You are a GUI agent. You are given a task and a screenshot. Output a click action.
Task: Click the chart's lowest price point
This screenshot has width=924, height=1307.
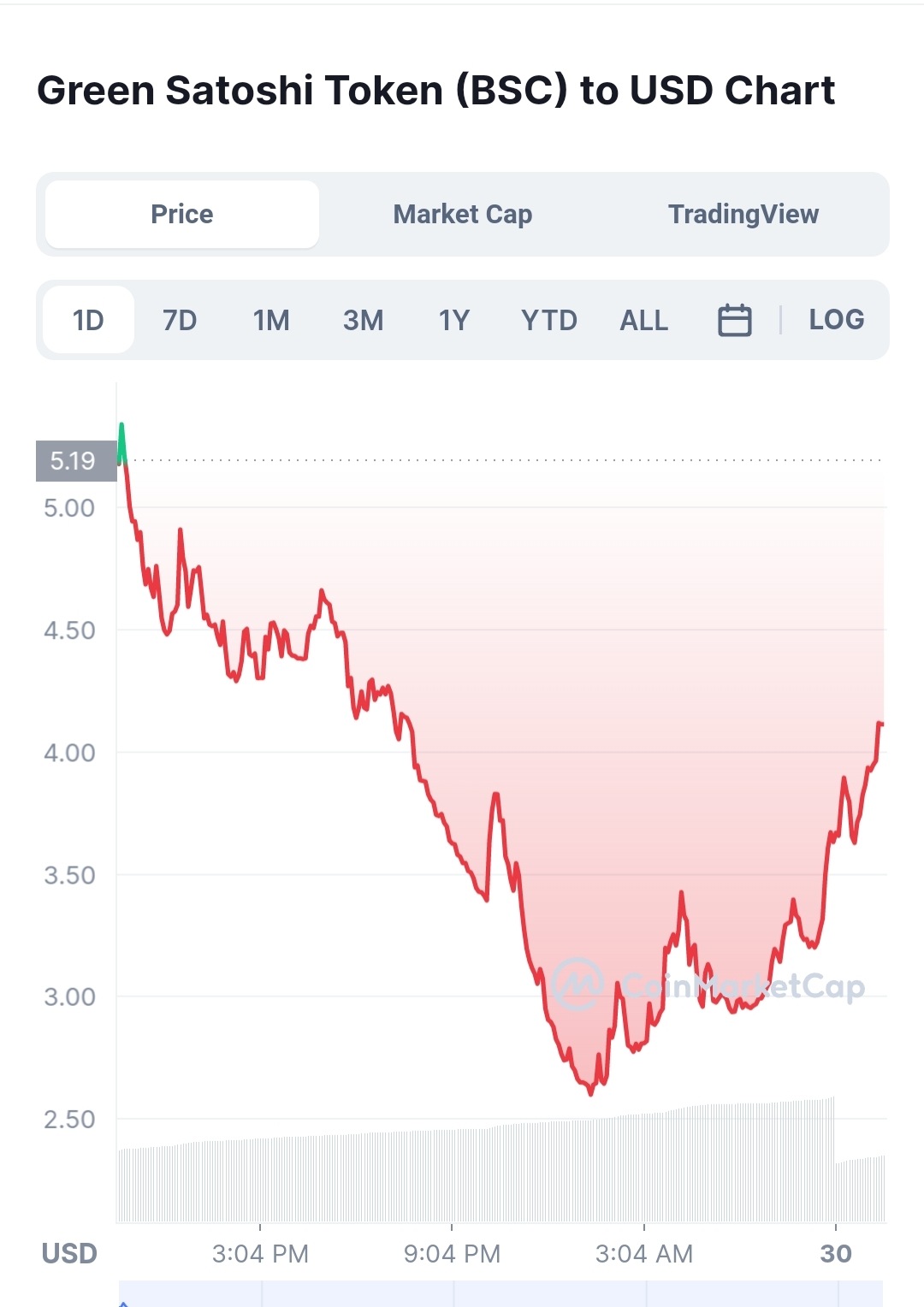click(x=590, y=1092)
